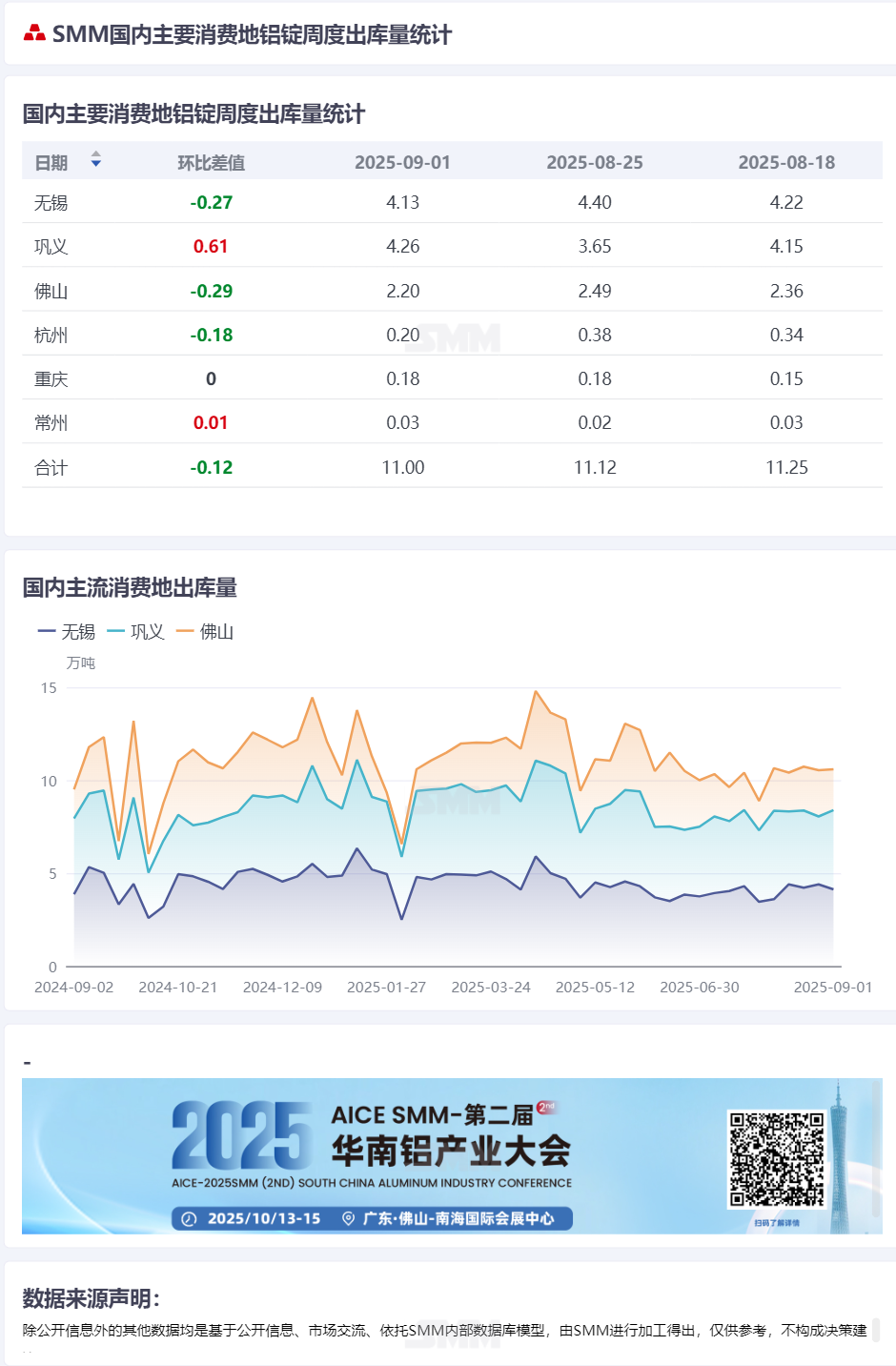Click 合计 change value -0.12

(x=211, y=467)
